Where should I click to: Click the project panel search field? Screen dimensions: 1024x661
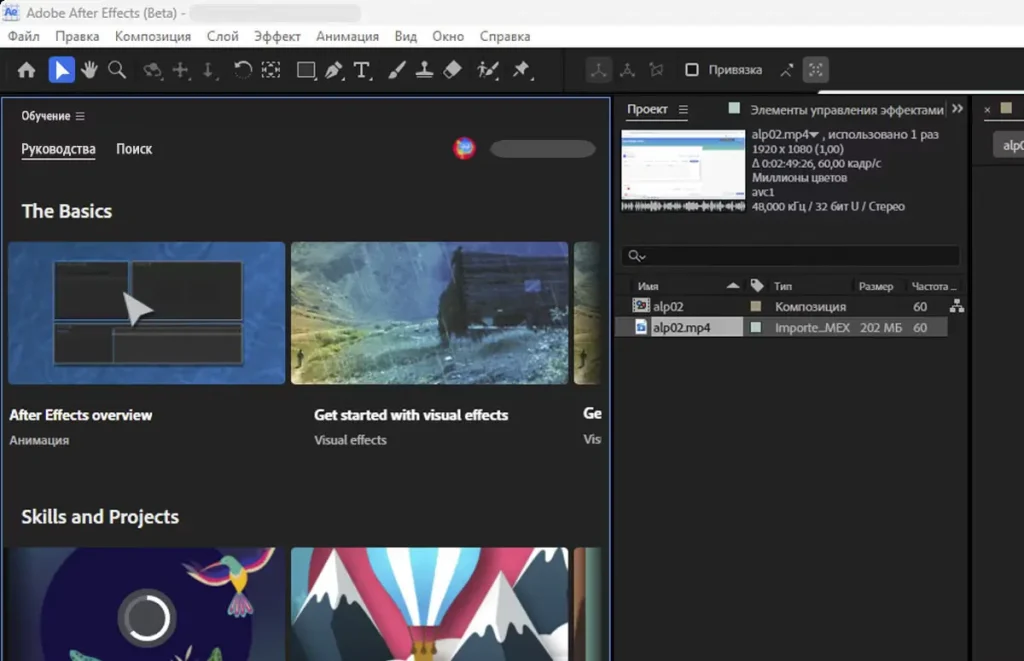790,256
